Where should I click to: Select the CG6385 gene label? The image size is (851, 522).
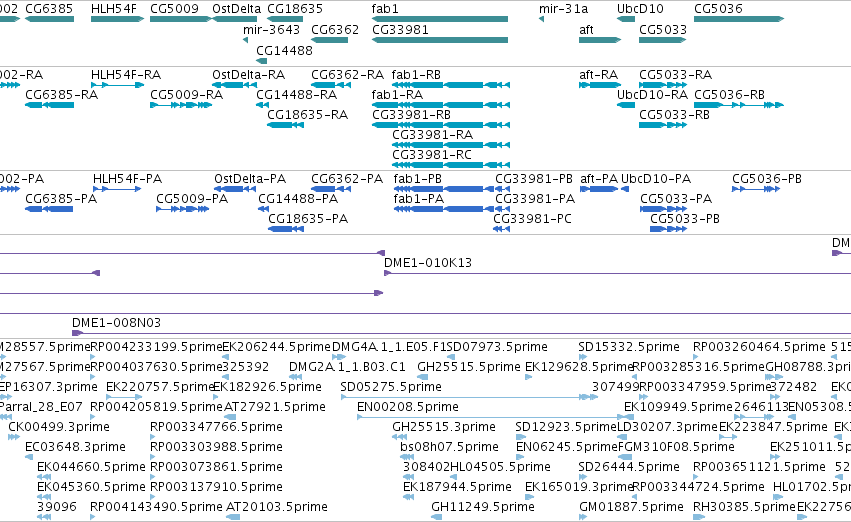(49, 9)
